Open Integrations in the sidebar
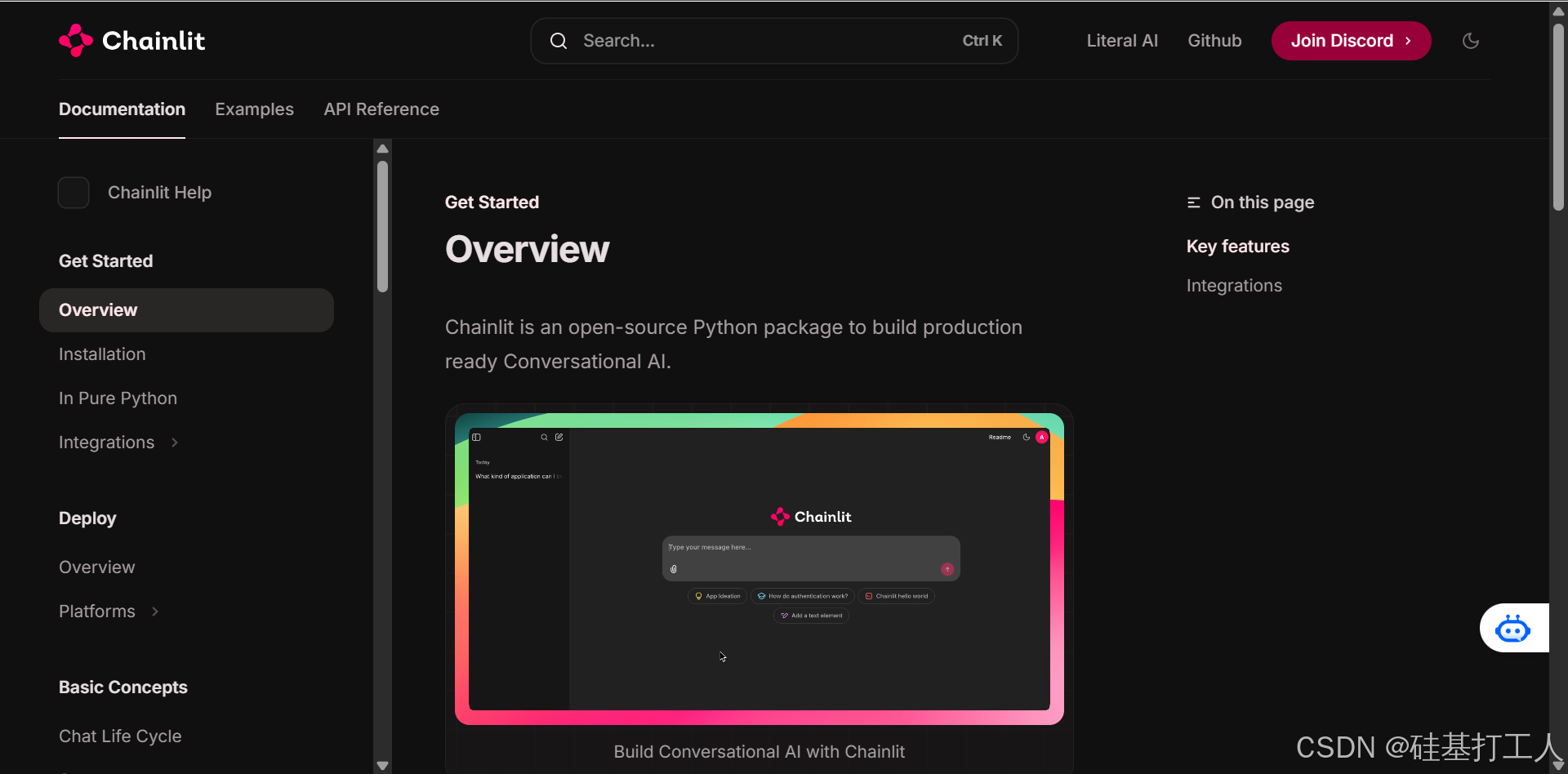Screen dimensions: 1568x774 click(106, 443)
